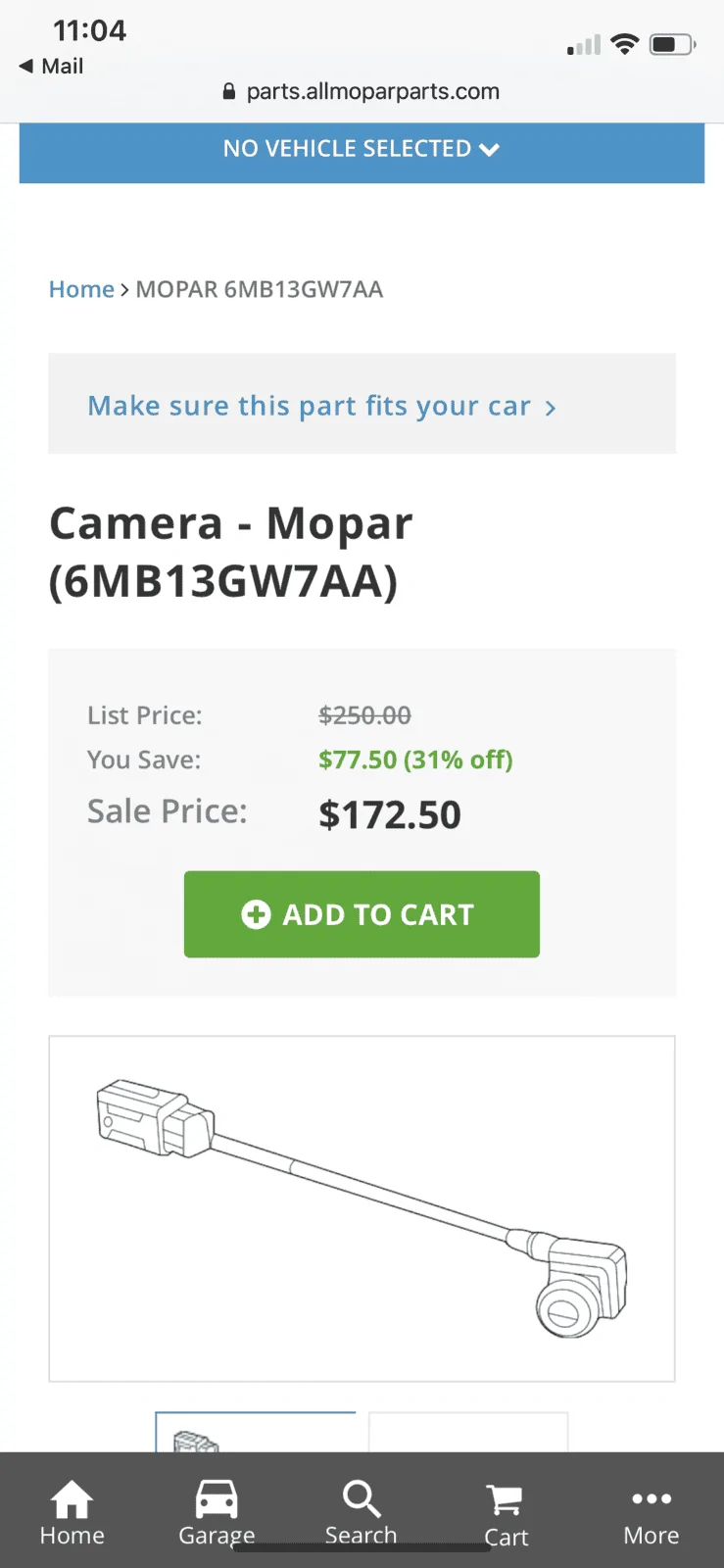Tap the parts.allmoparparts.com address bar
The width and height of the screenshot is (724, 1568).
tap(372, 92)
